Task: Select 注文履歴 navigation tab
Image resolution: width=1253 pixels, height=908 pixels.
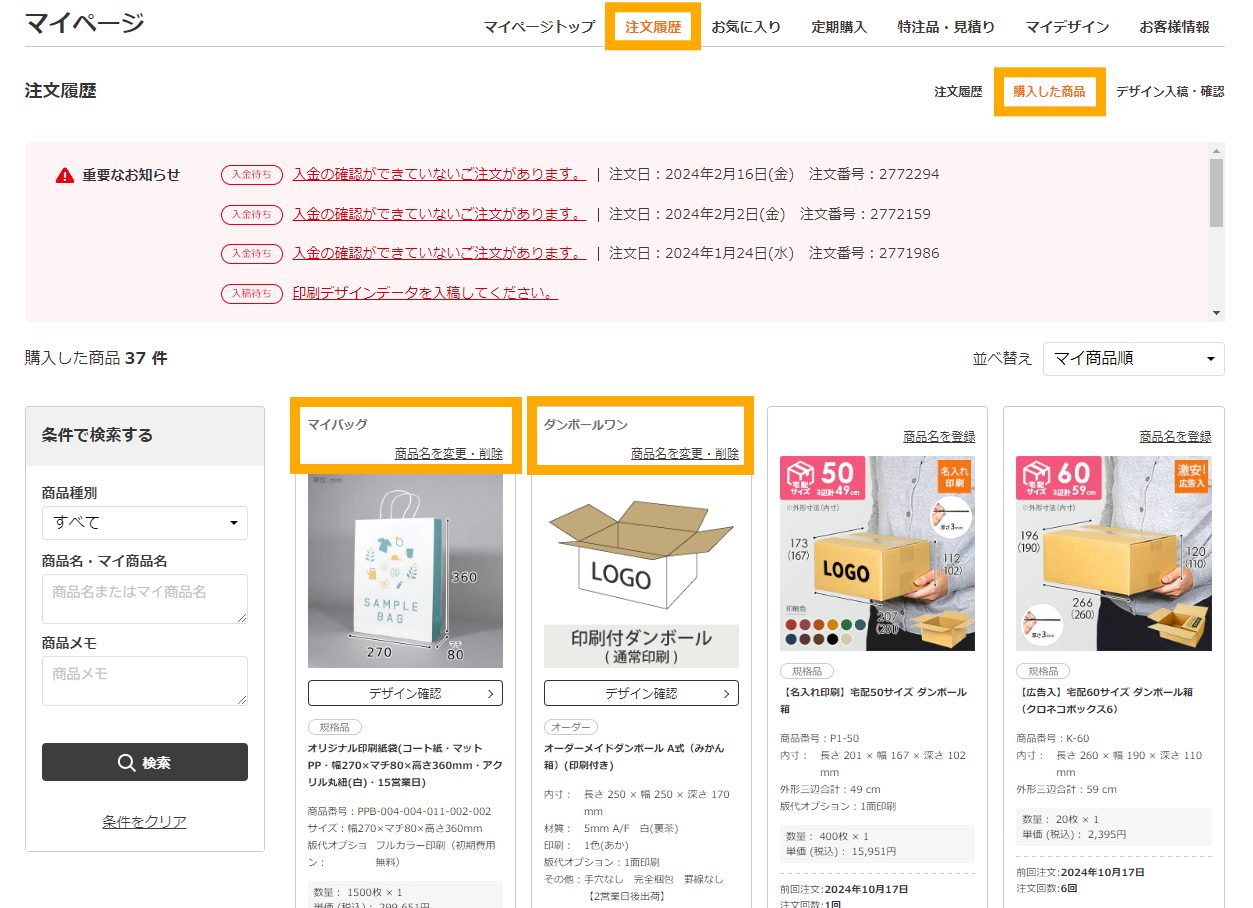Action: 653,27
